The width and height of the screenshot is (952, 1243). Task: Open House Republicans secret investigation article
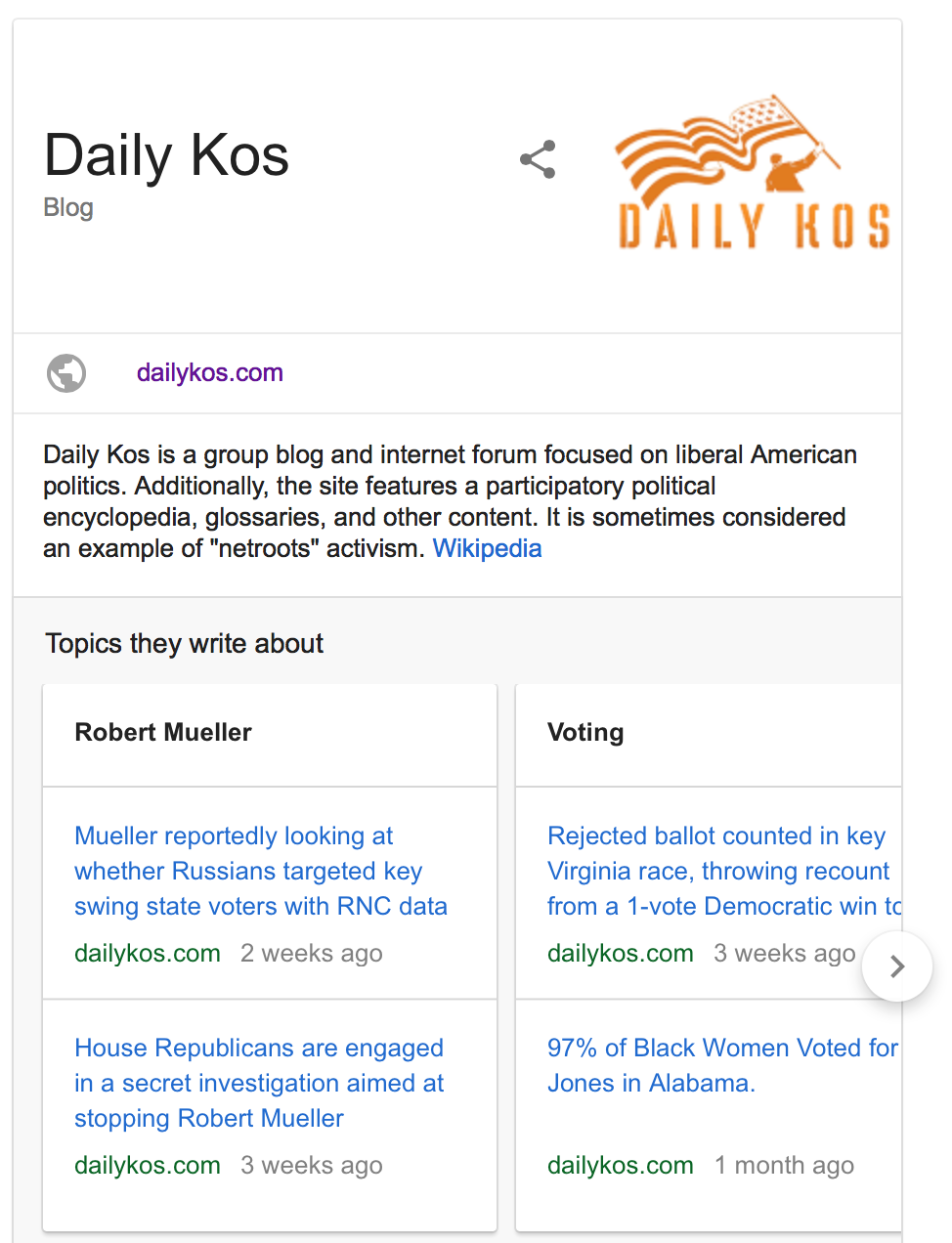[x=258, y=1083]
